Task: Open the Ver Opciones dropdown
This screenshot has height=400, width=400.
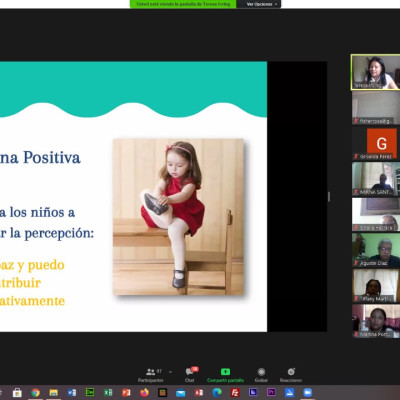Action: (x=262, y=4)
